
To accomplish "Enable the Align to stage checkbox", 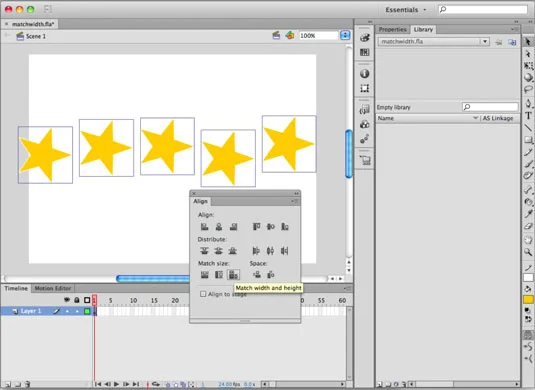I will coord(203,294).
